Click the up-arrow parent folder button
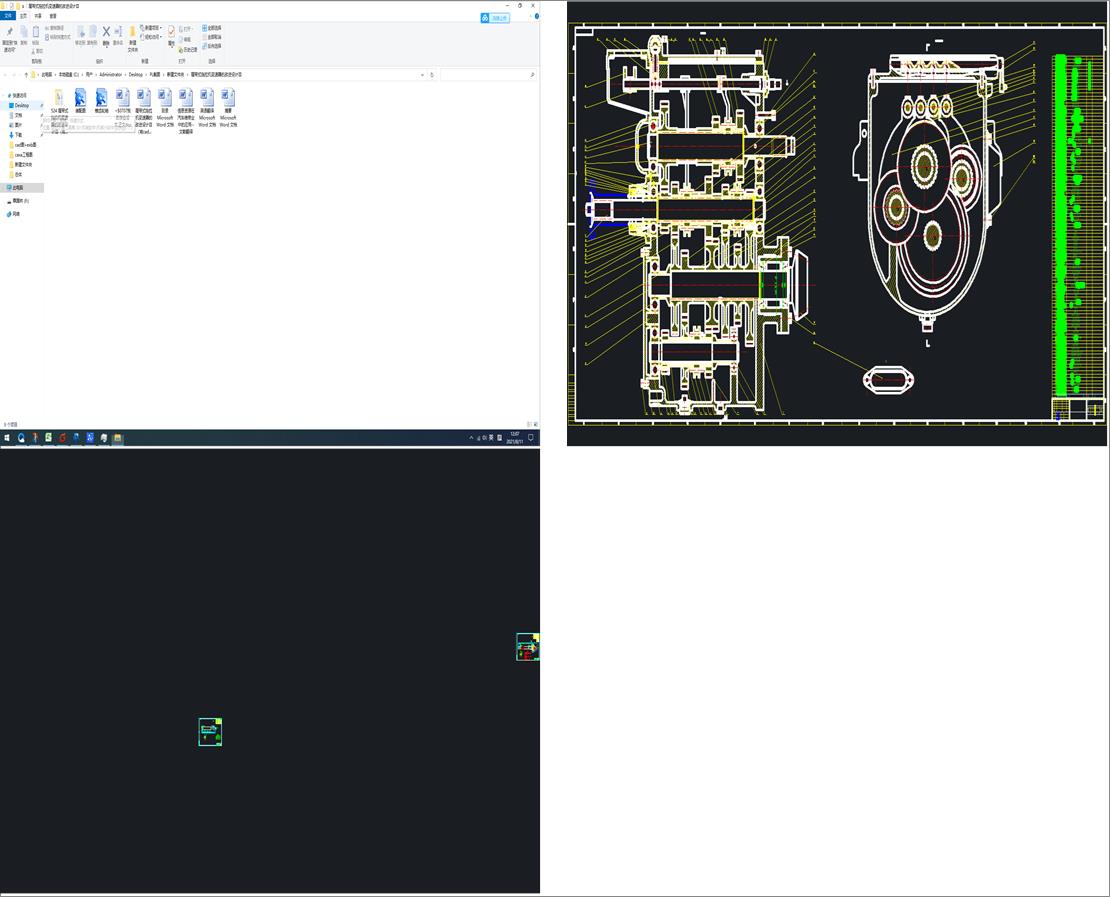The height and width of the screenshot is (897, 1110). pyautogui.click(x=26, y=75)
